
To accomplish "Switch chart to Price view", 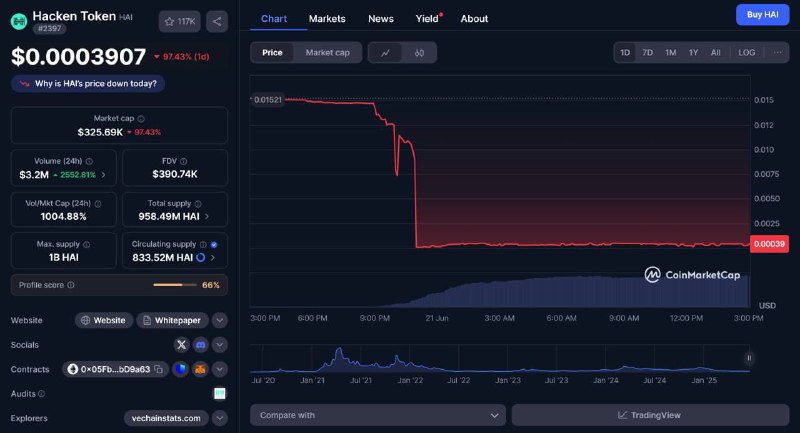I will (272, 53).
